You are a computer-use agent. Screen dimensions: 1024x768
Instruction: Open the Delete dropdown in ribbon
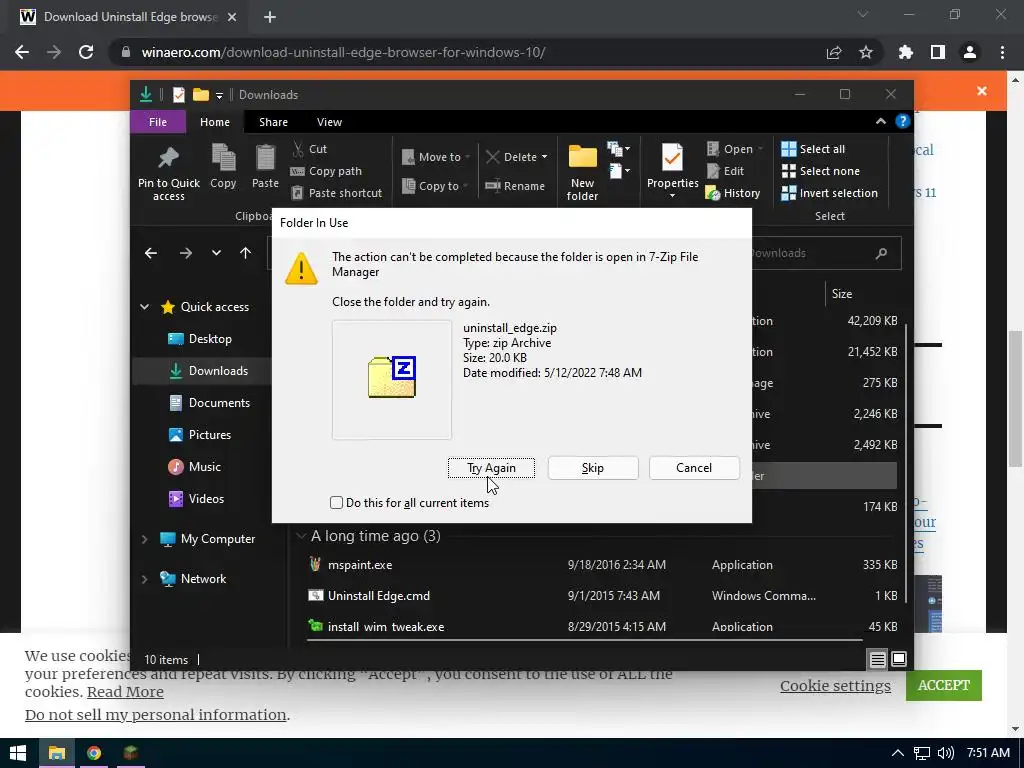(517, 157)
